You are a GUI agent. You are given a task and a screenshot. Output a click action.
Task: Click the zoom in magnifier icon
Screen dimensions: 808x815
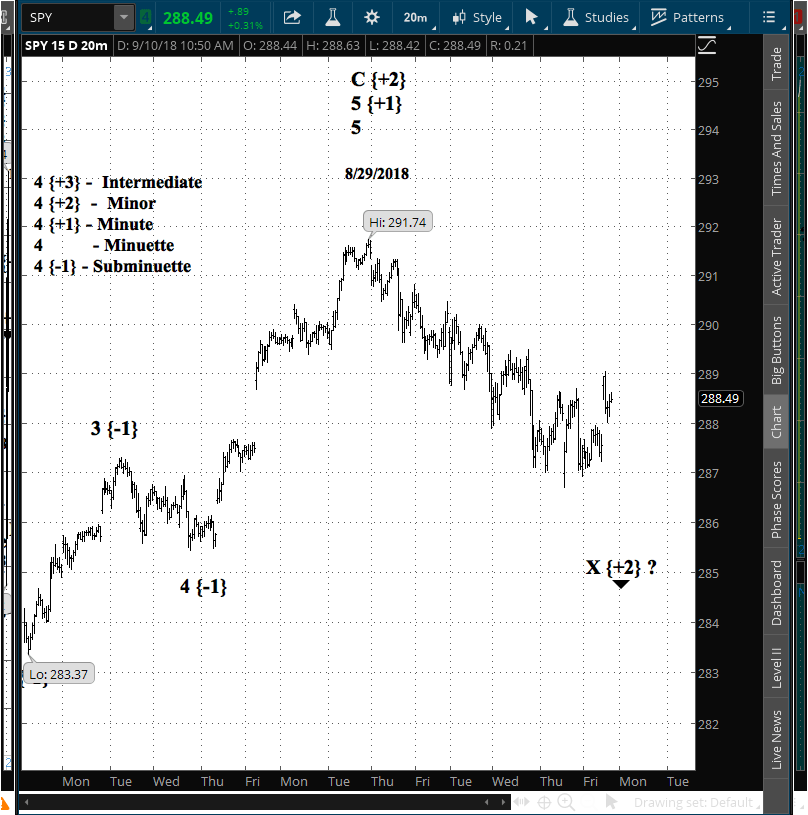click(x=566, y=802)
